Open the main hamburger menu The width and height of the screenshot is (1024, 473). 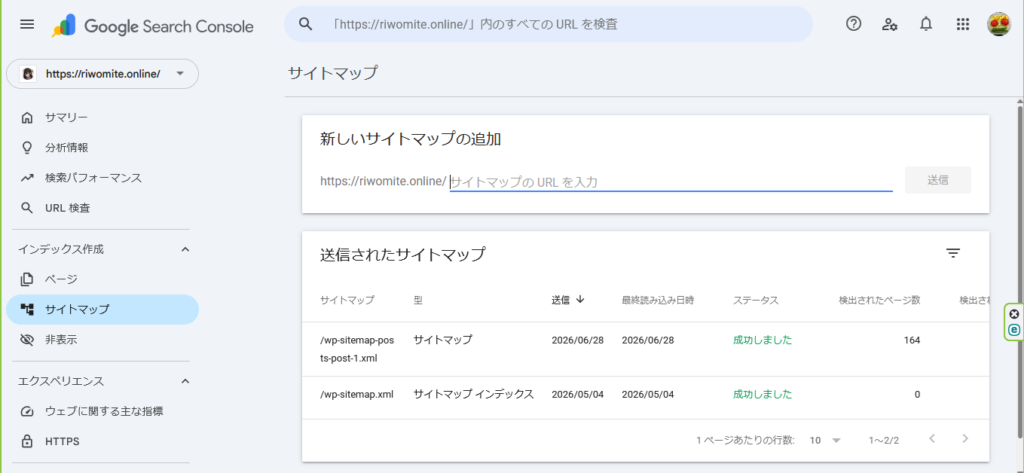pyautogui.click(x=27, y=25)
